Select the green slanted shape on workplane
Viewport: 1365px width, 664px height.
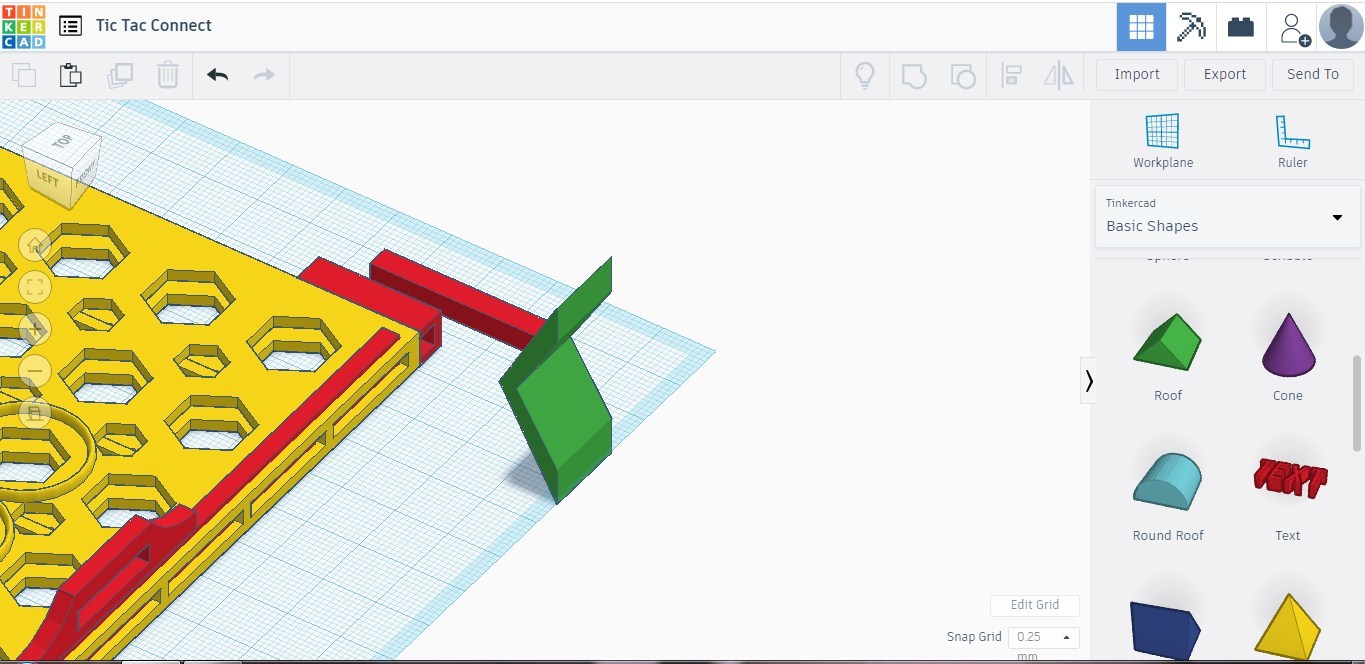pos(565,400)
